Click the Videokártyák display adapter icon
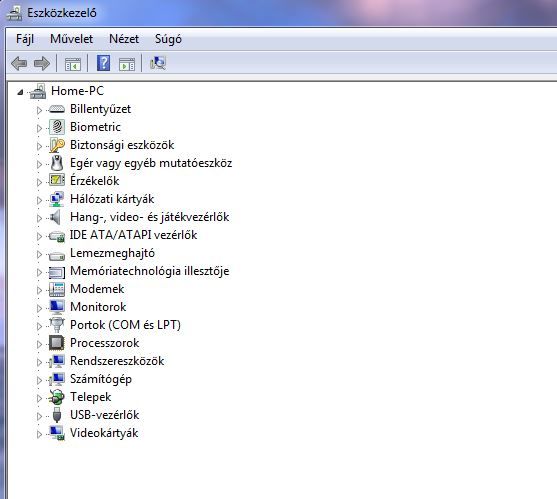This screenshot has width=557, height=499. coord(57,433)
